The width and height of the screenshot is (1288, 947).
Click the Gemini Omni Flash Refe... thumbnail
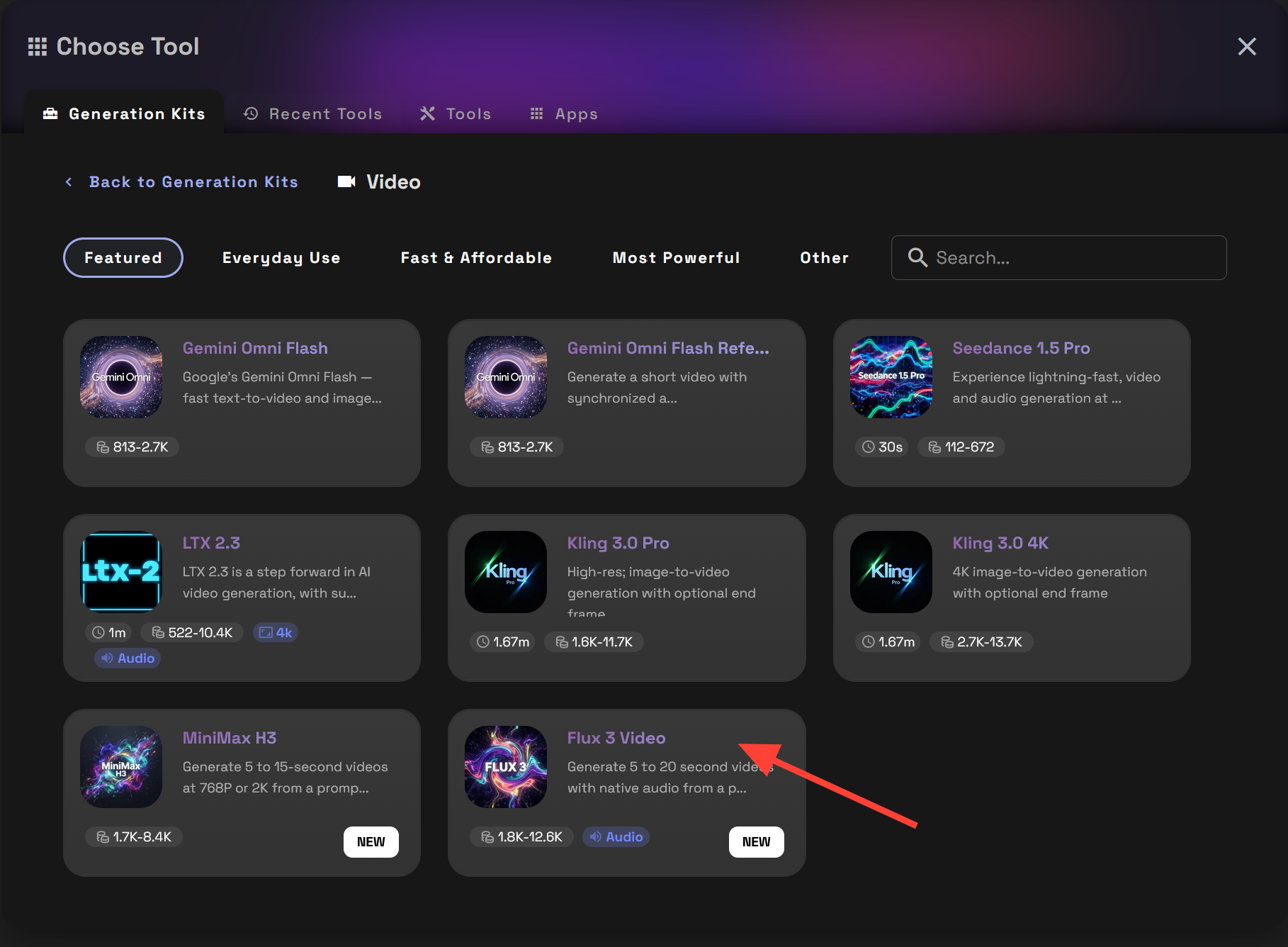pos(506,377)
